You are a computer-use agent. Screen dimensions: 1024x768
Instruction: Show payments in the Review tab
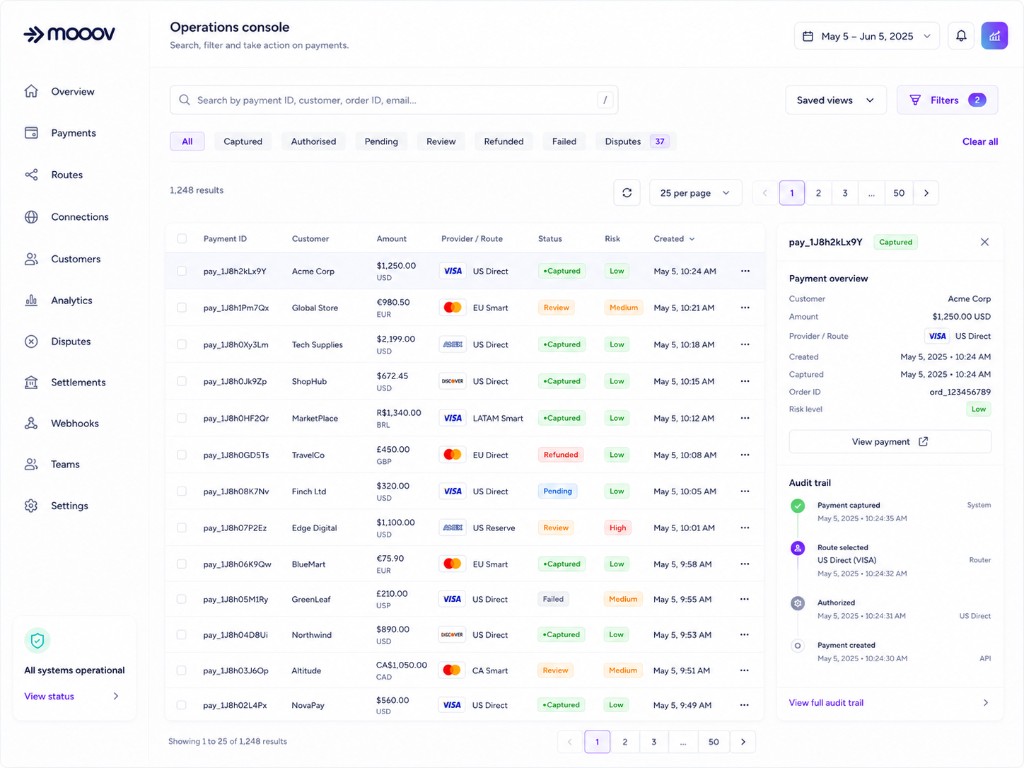(441, 142)
